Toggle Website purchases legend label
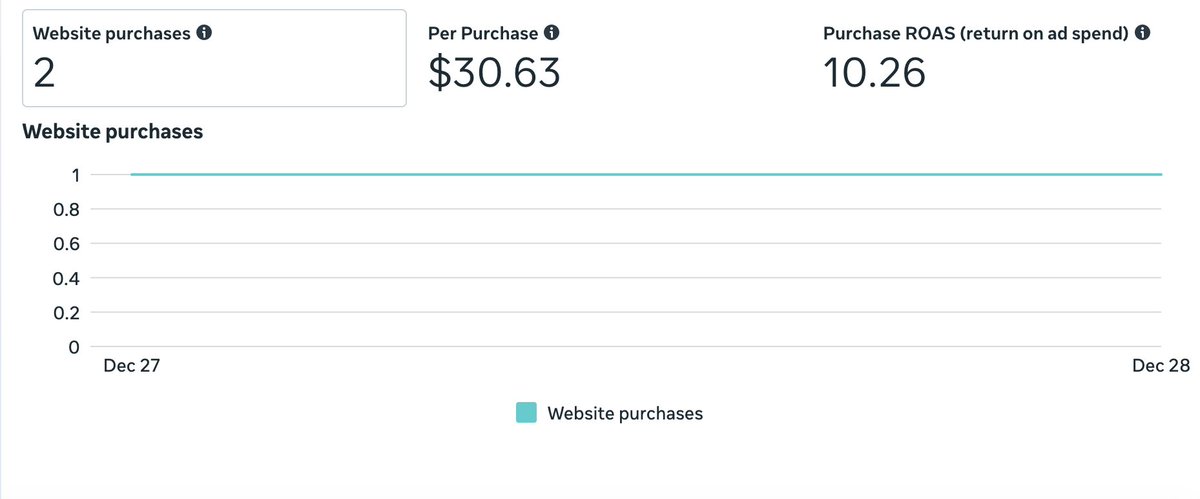Image resolution: width=1200 pixels, height=499 pixels. click(x=625, y=413)
